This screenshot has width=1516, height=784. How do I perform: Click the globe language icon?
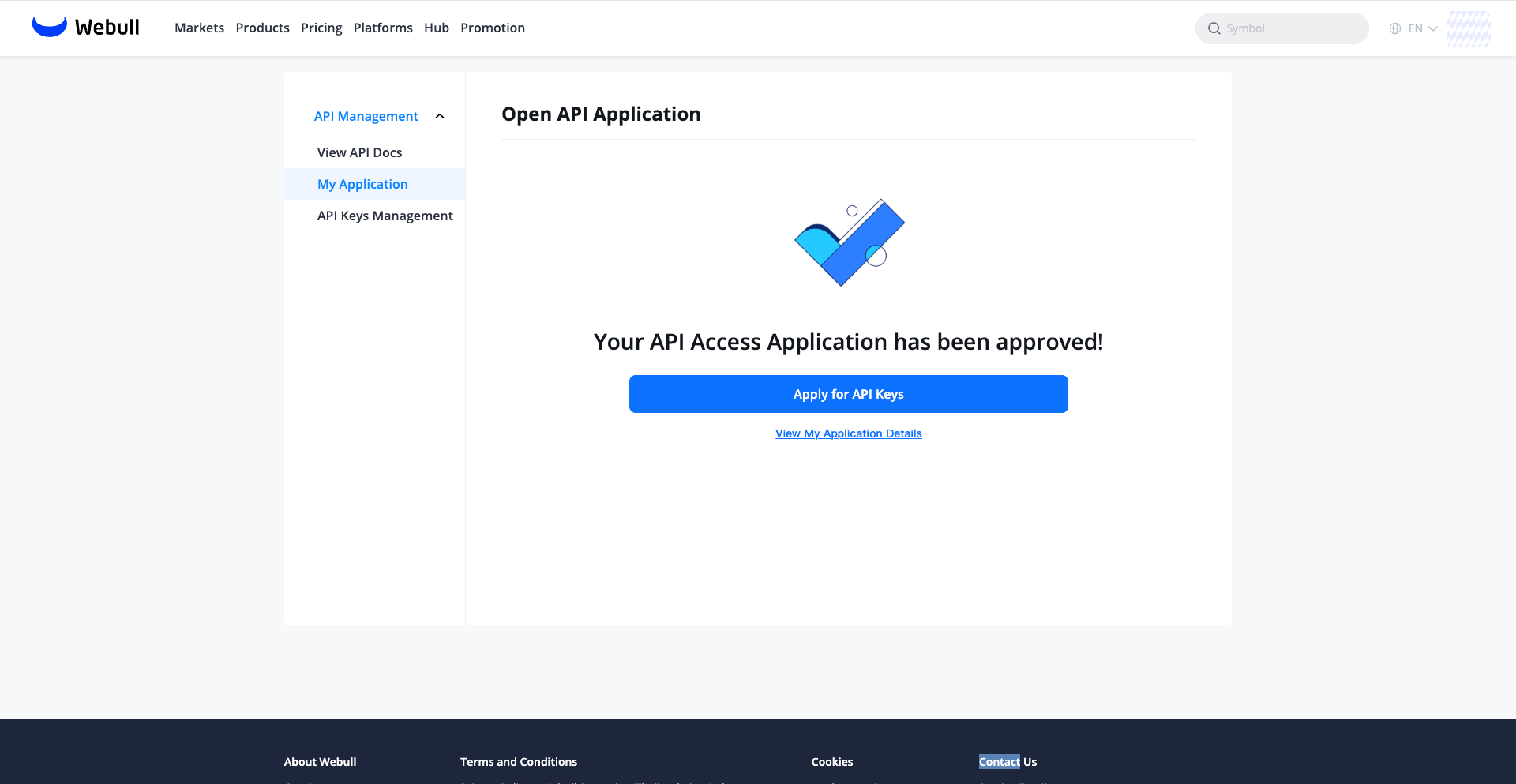coord(1395,28)
